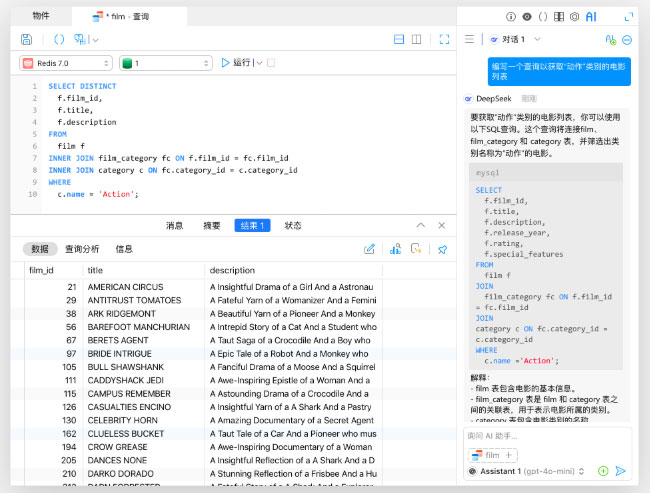Toggle full screen editor icon
The width and height of the screenshot is (650, 493).
(444, 39)
